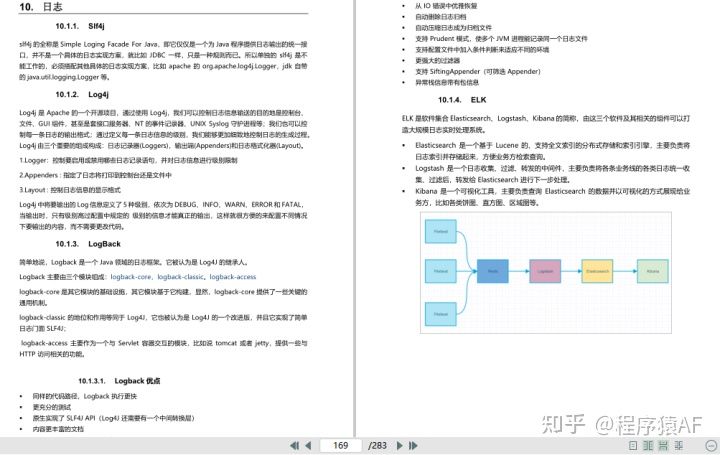Go to the previous page
This screenshot has height=455, width=720.
click(308, 445)
